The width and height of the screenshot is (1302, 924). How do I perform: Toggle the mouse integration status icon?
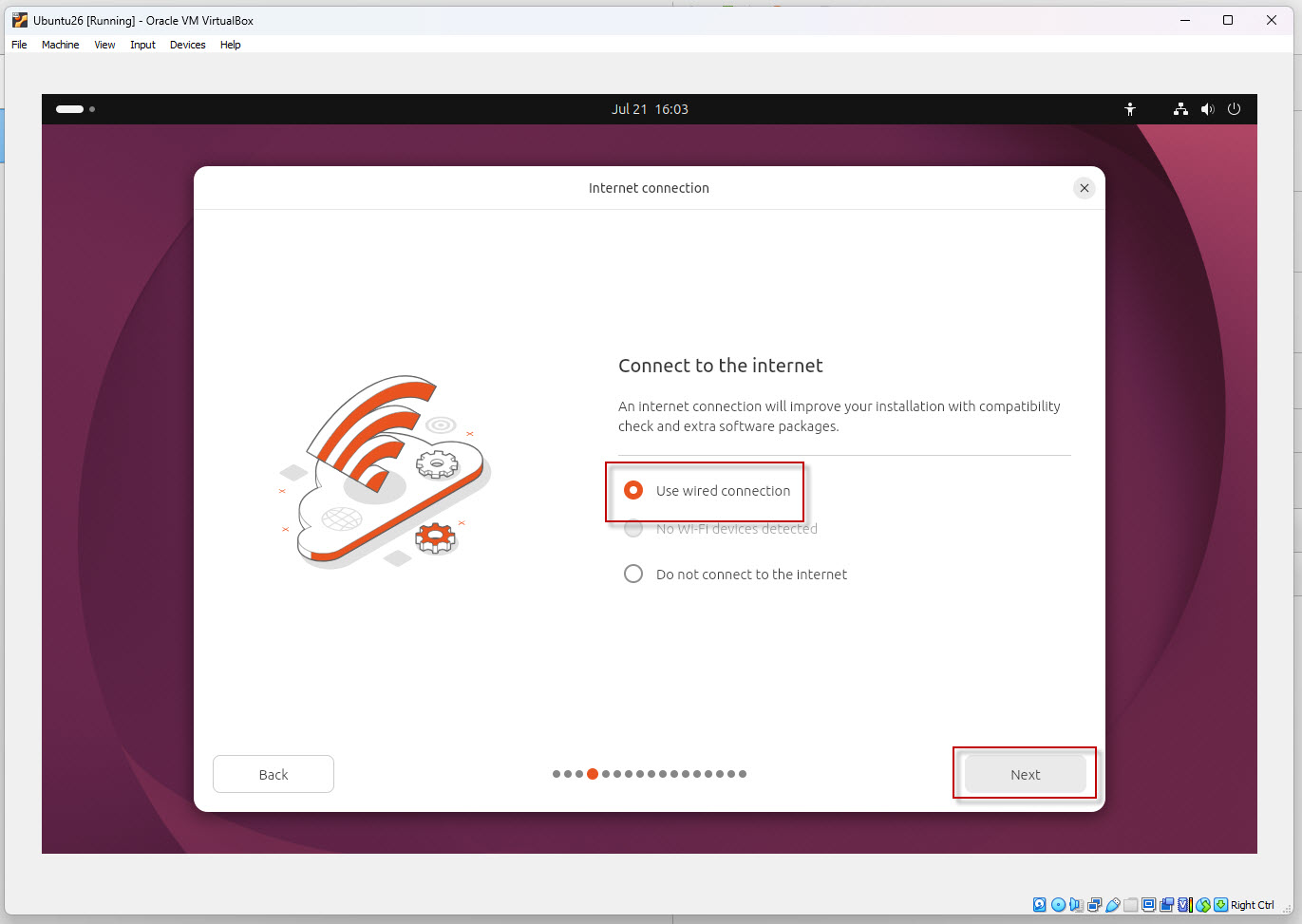(x=1203, y=905)
